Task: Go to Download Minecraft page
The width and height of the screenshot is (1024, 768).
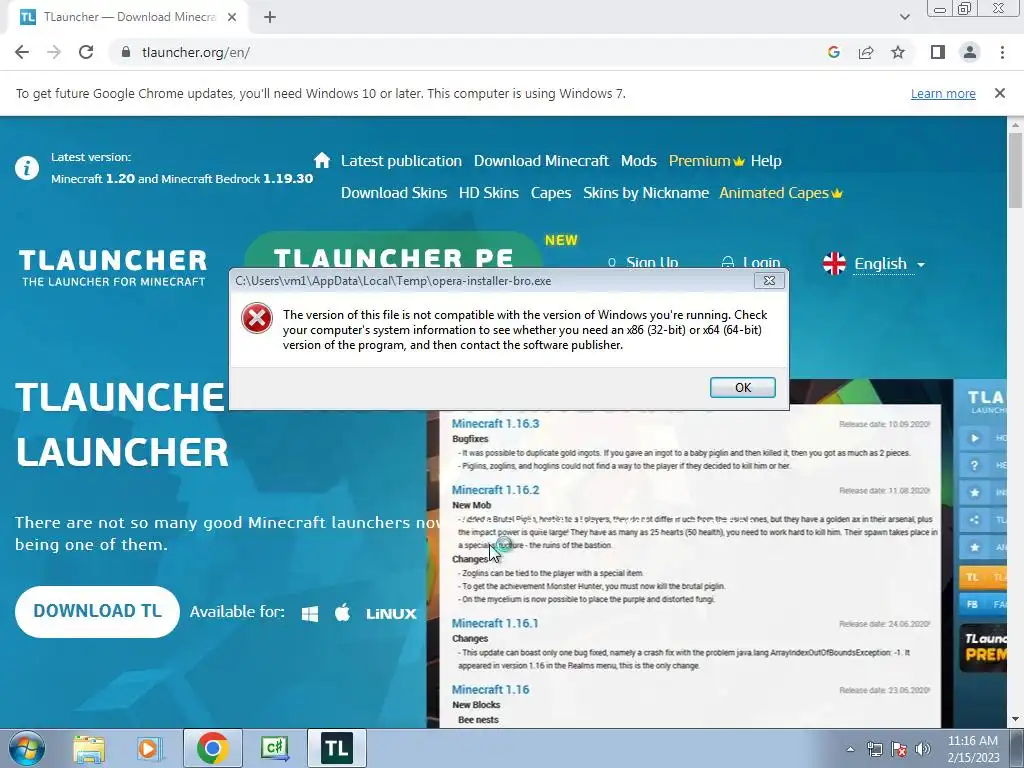Action: (x=541, y=161)
